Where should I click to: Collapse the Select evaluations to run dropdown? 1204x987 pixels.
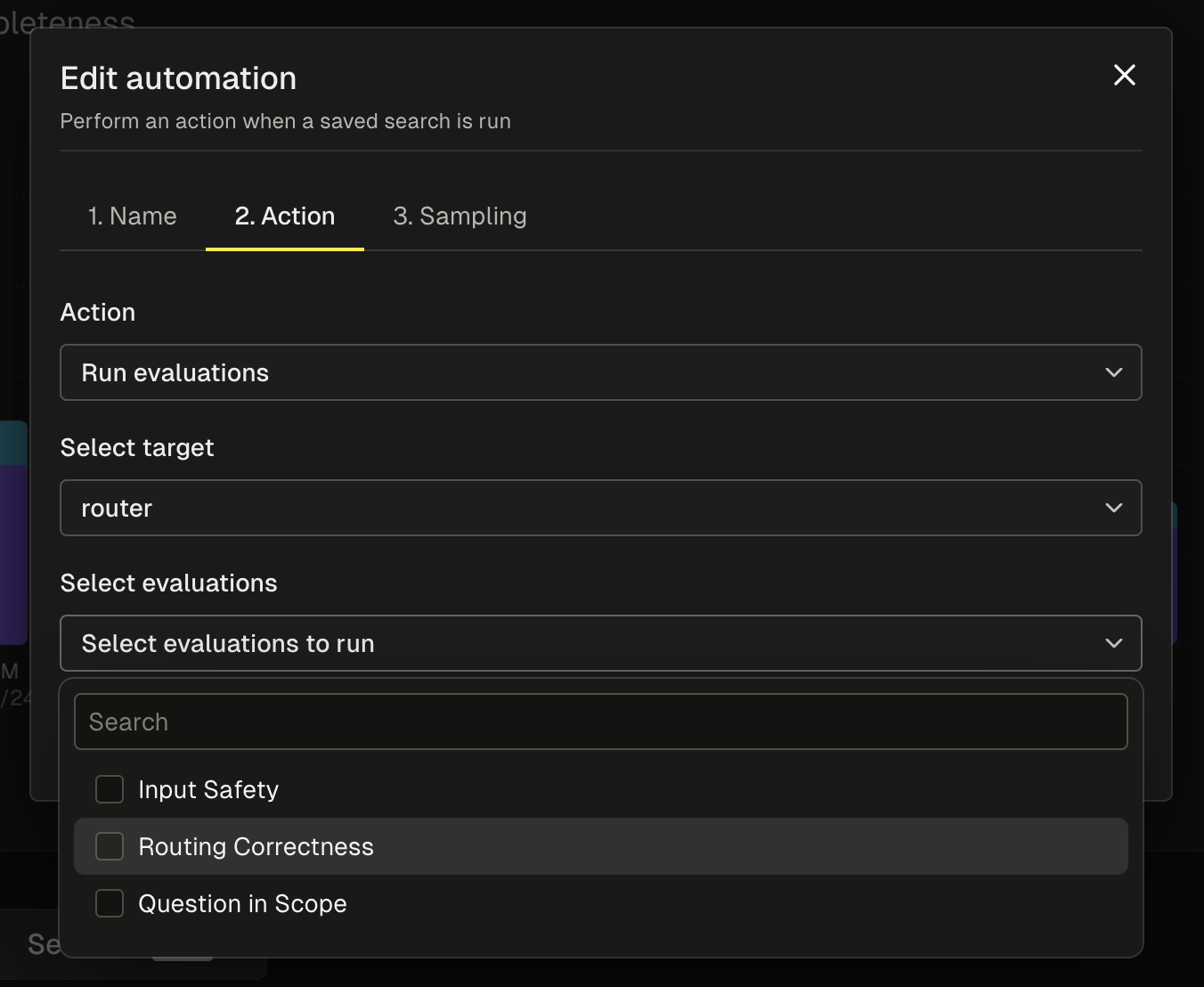click(601, 643)
